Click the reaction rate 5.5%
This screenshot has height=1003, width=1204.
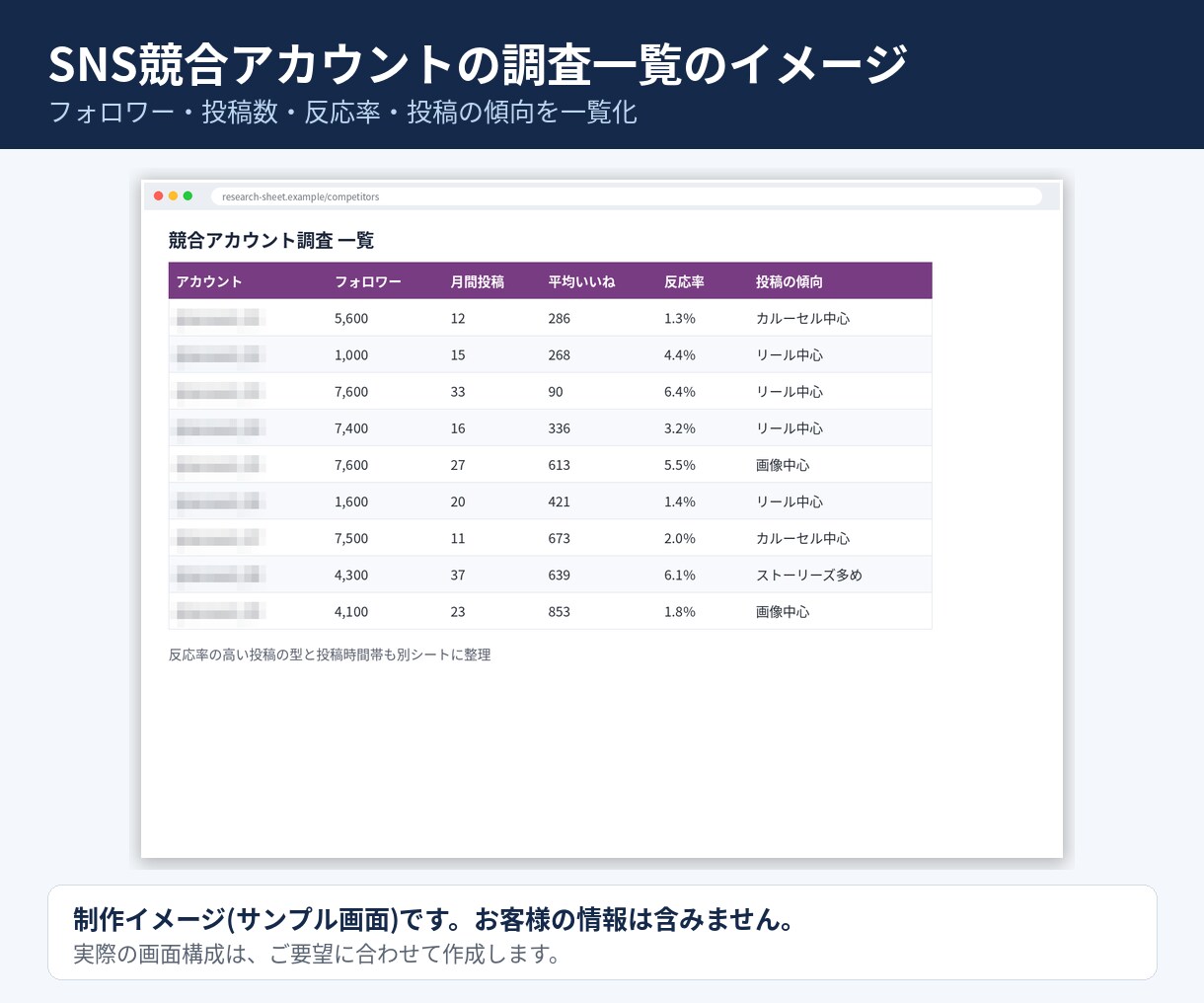click(x=680, y=465)
